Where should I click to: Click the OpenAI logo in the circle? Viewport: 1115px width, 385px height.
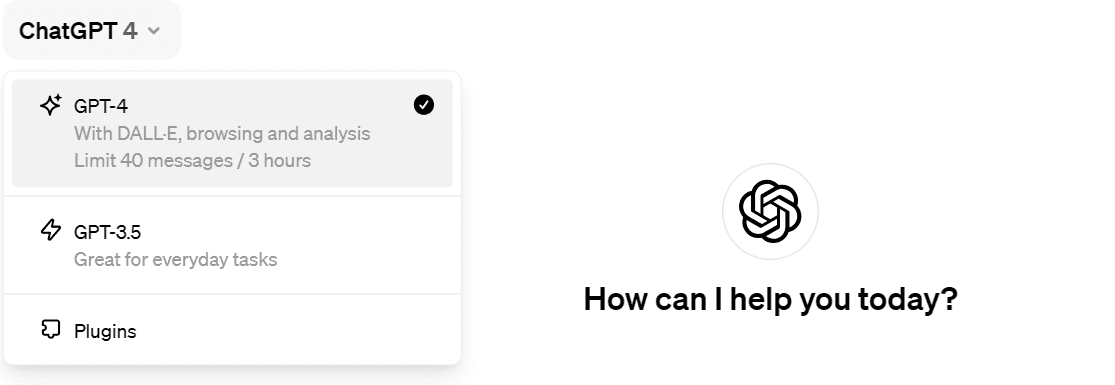770,211
